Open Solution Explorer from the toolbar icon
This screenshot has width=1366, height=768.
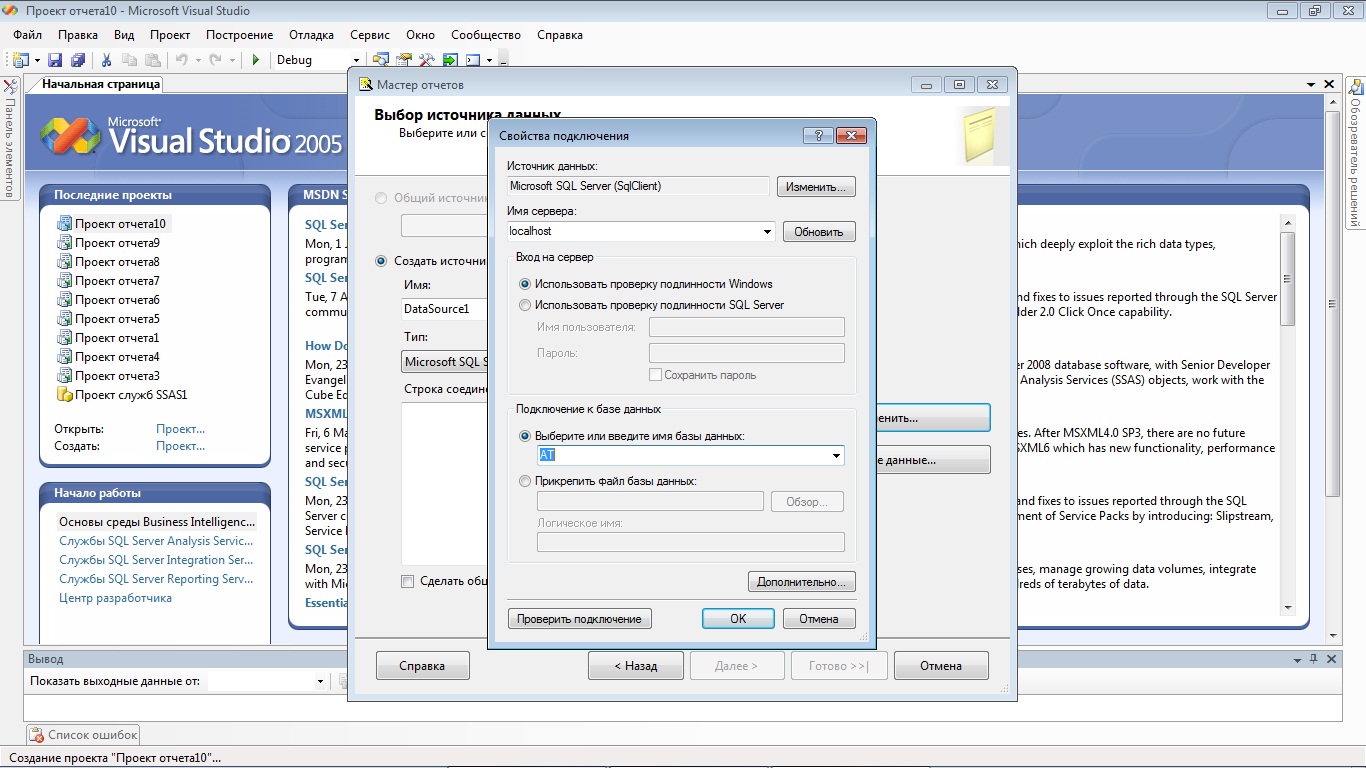click(381, 60)
